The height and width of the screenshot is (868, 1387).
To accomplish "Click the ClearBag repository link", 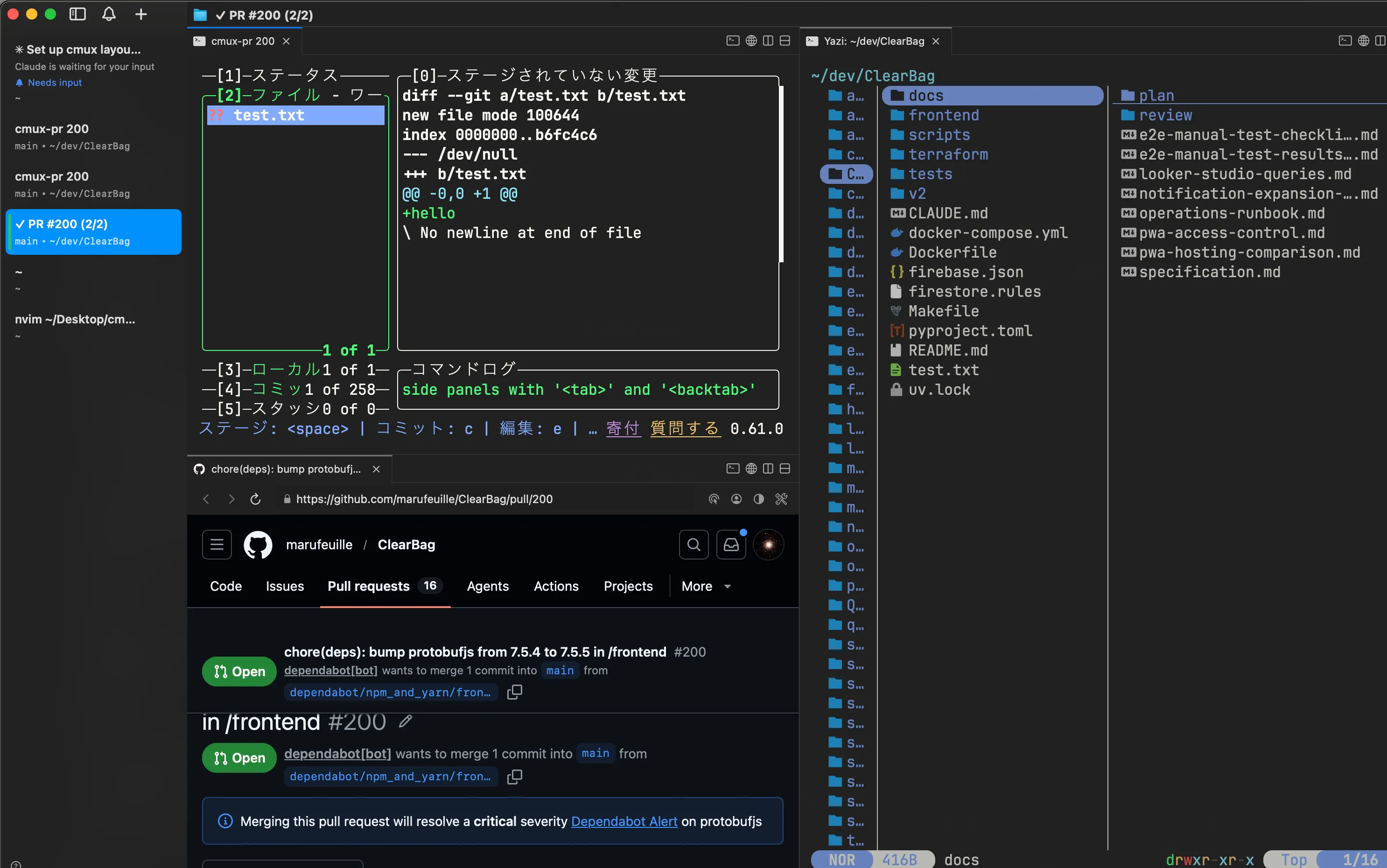I will point(406,544).
